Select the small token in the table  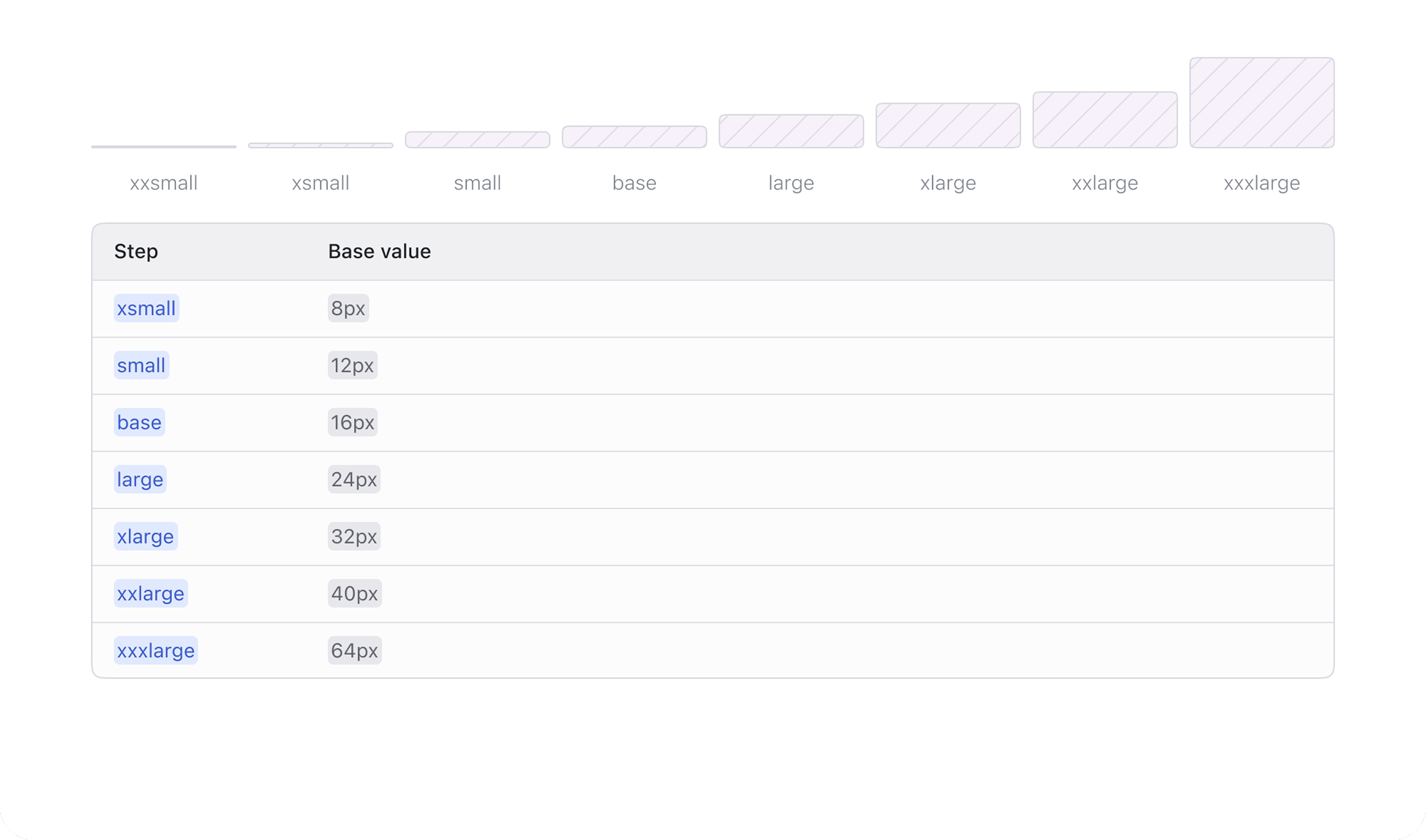pos(141,365)
